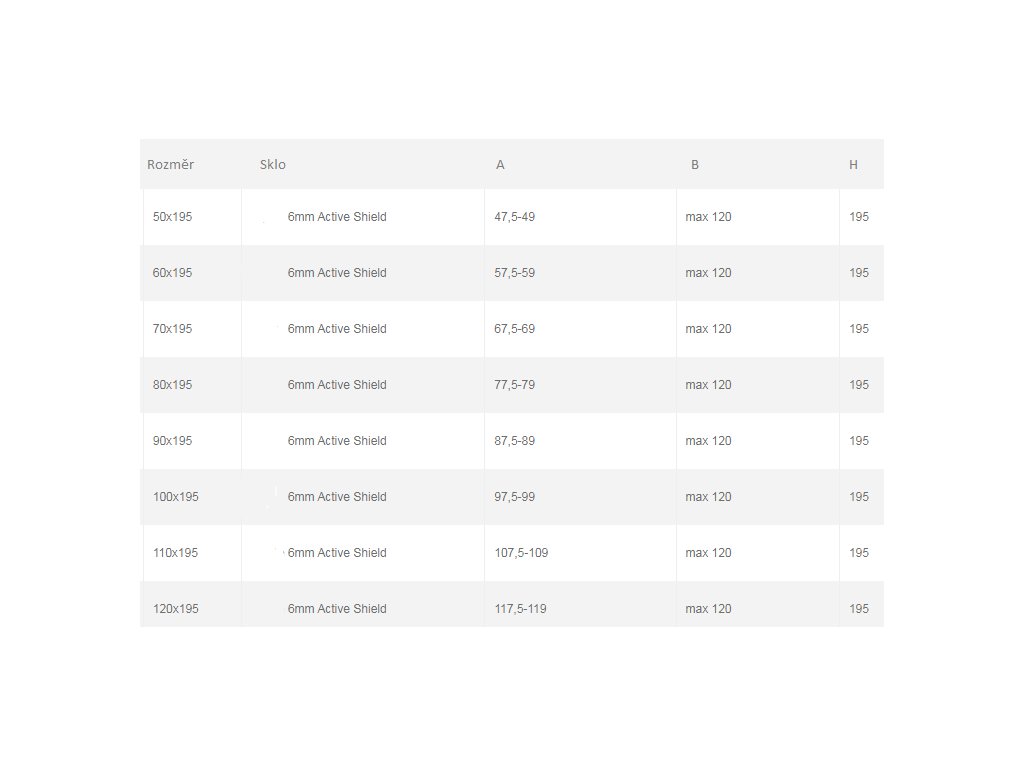Click the H column header

(x=853, y=165)
